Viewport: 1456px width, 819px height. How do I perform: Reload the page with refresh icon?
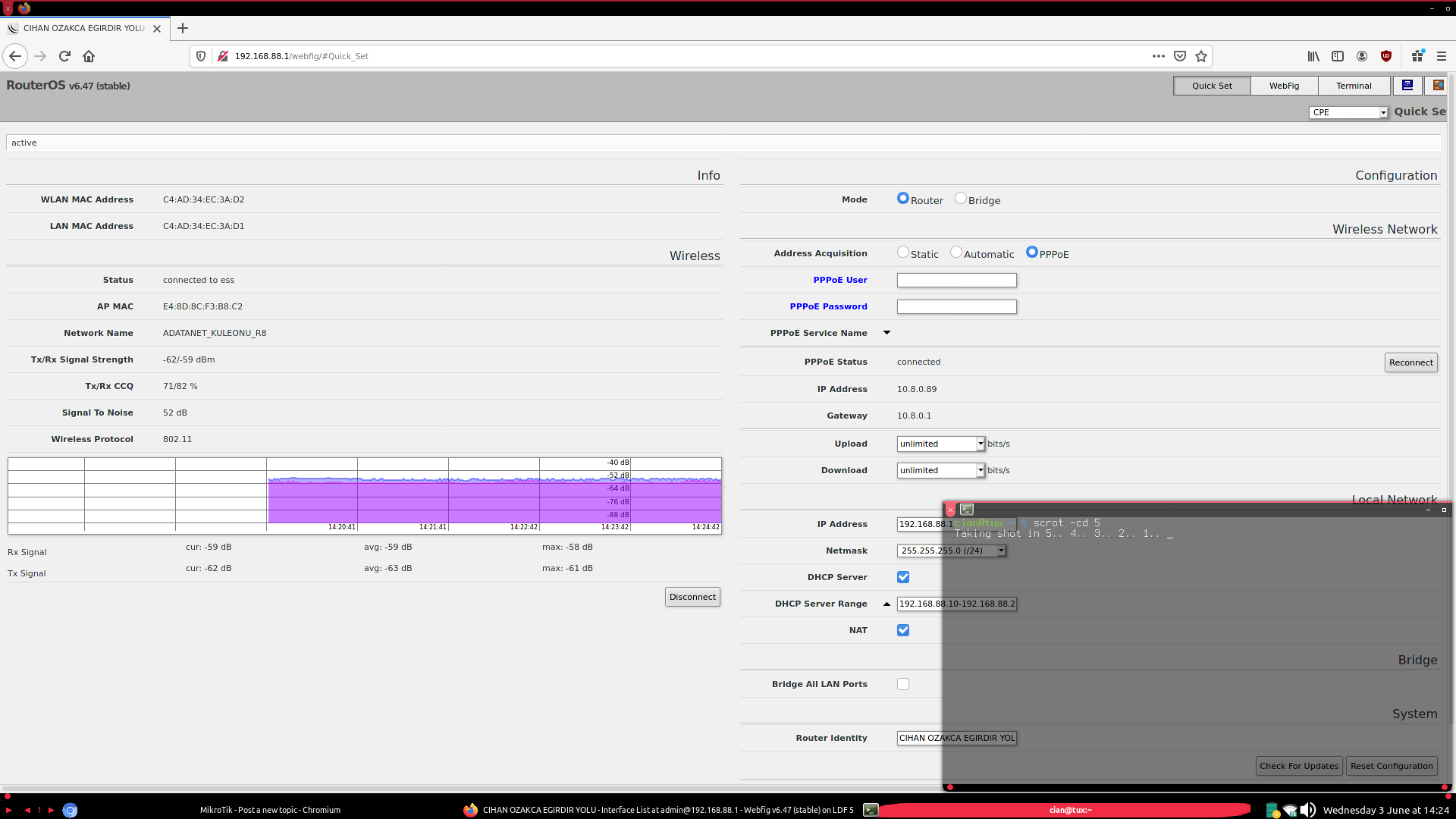pyautogui.click(x=64, y=56)
